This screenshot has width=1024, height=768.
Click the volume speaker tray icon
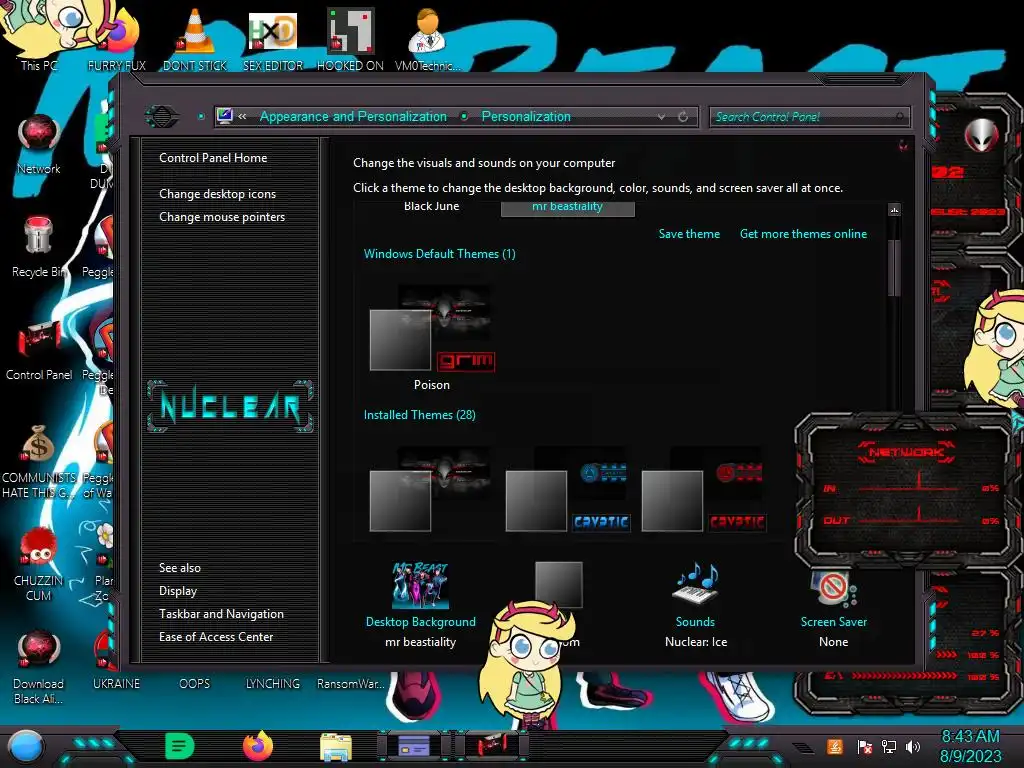[x=913, y=746]
